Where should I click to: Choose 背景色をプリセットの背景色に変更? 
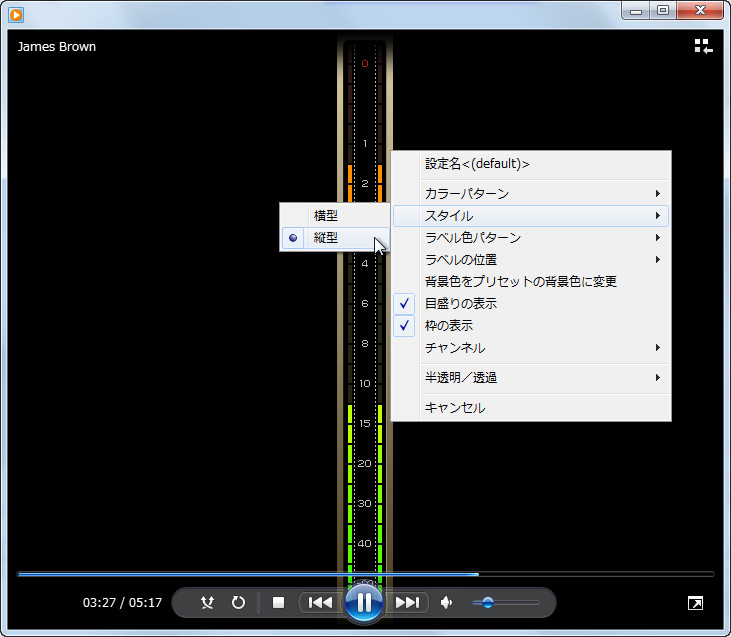coord(531,282)
